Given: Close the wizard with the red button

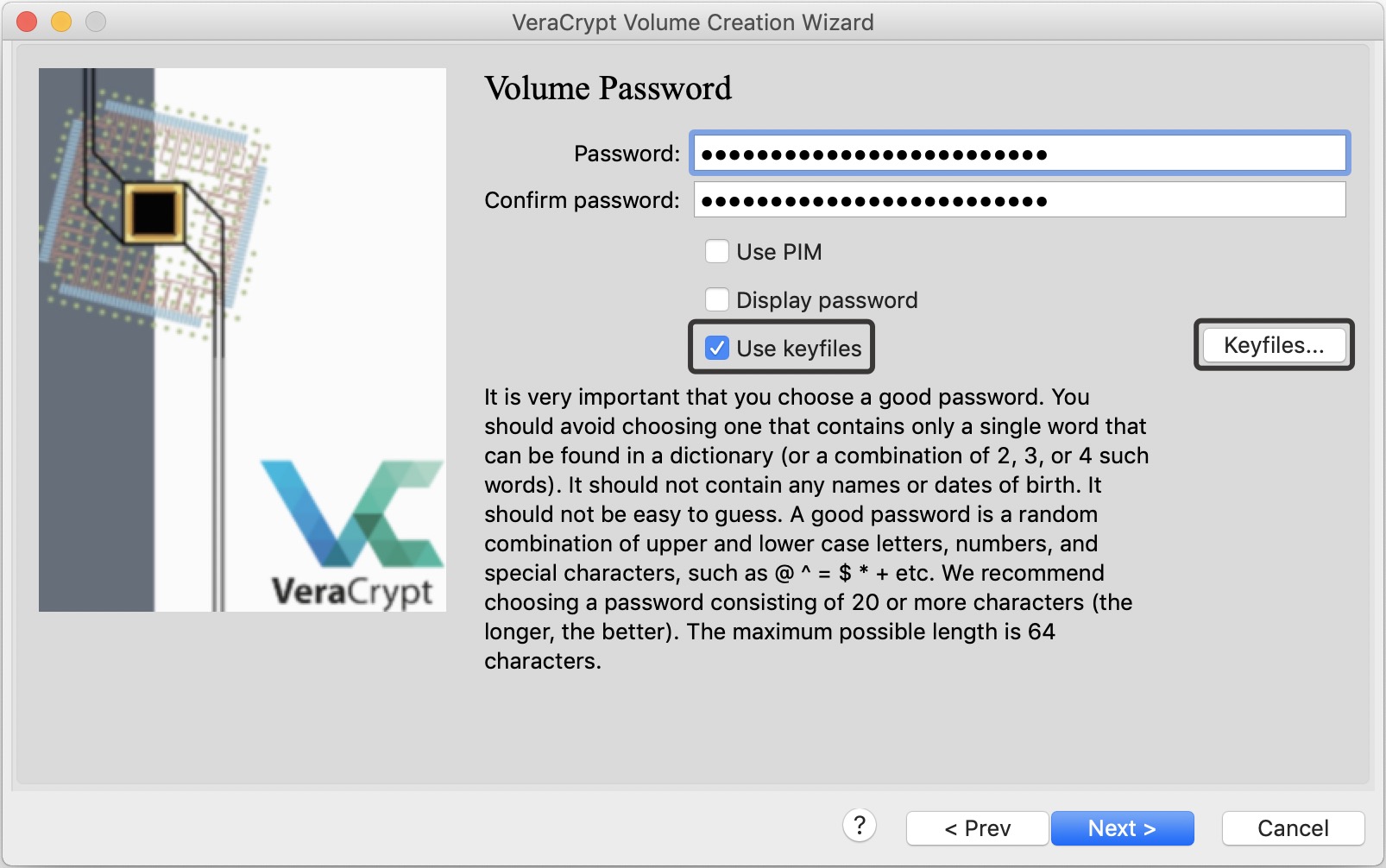Looking at the screenshot, I should [x=27, y=22].
